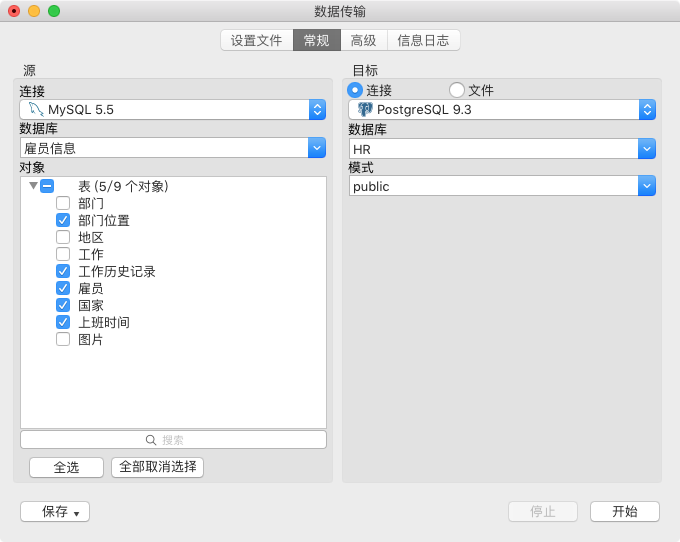This screenshot has width=680, height=542.
Task: Toggle the partial-select checkbox beside 表
Action: (x=47, y=186)
